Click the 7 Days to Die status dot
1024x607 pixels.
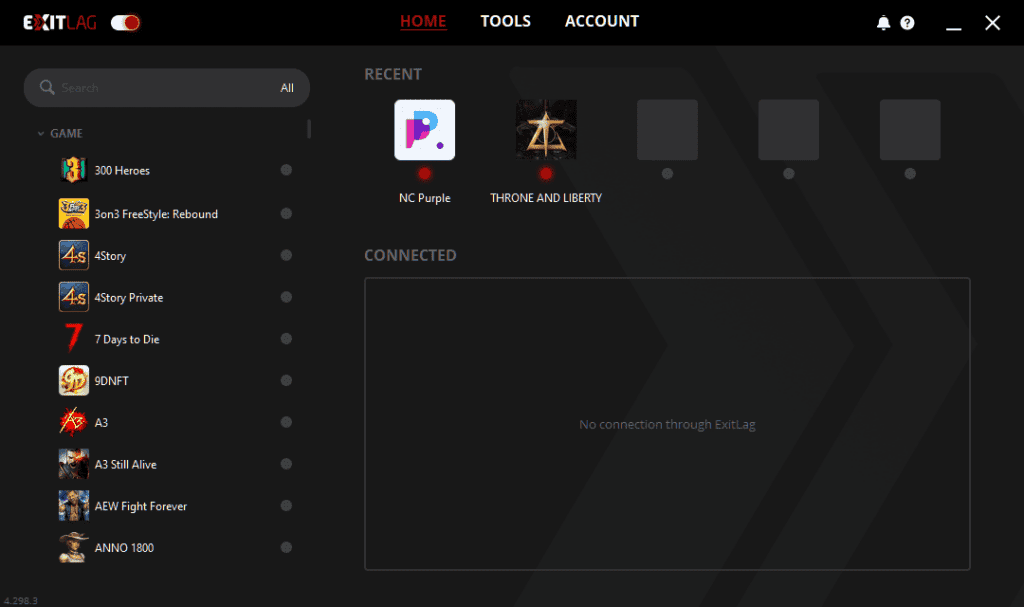click(286, 338)
